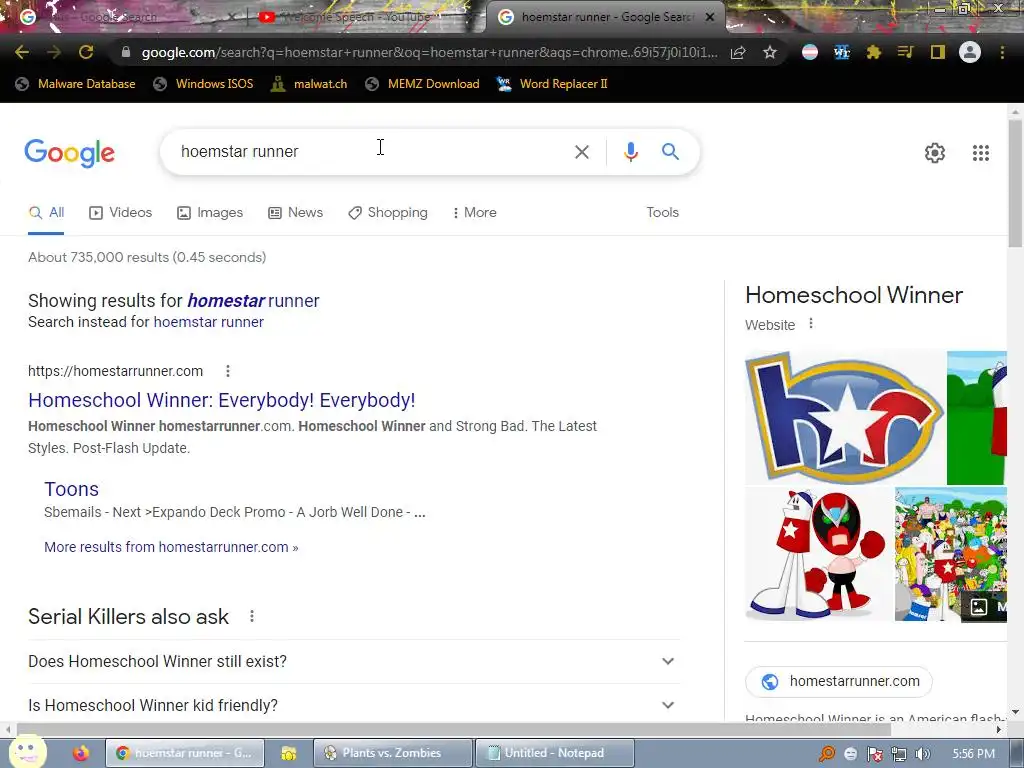Start voice search with microphone icon

tap(630, 152)
